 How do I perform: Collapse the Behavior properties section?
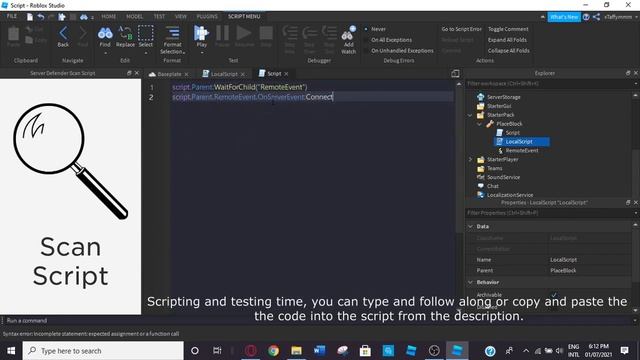(x=470, y=282)
